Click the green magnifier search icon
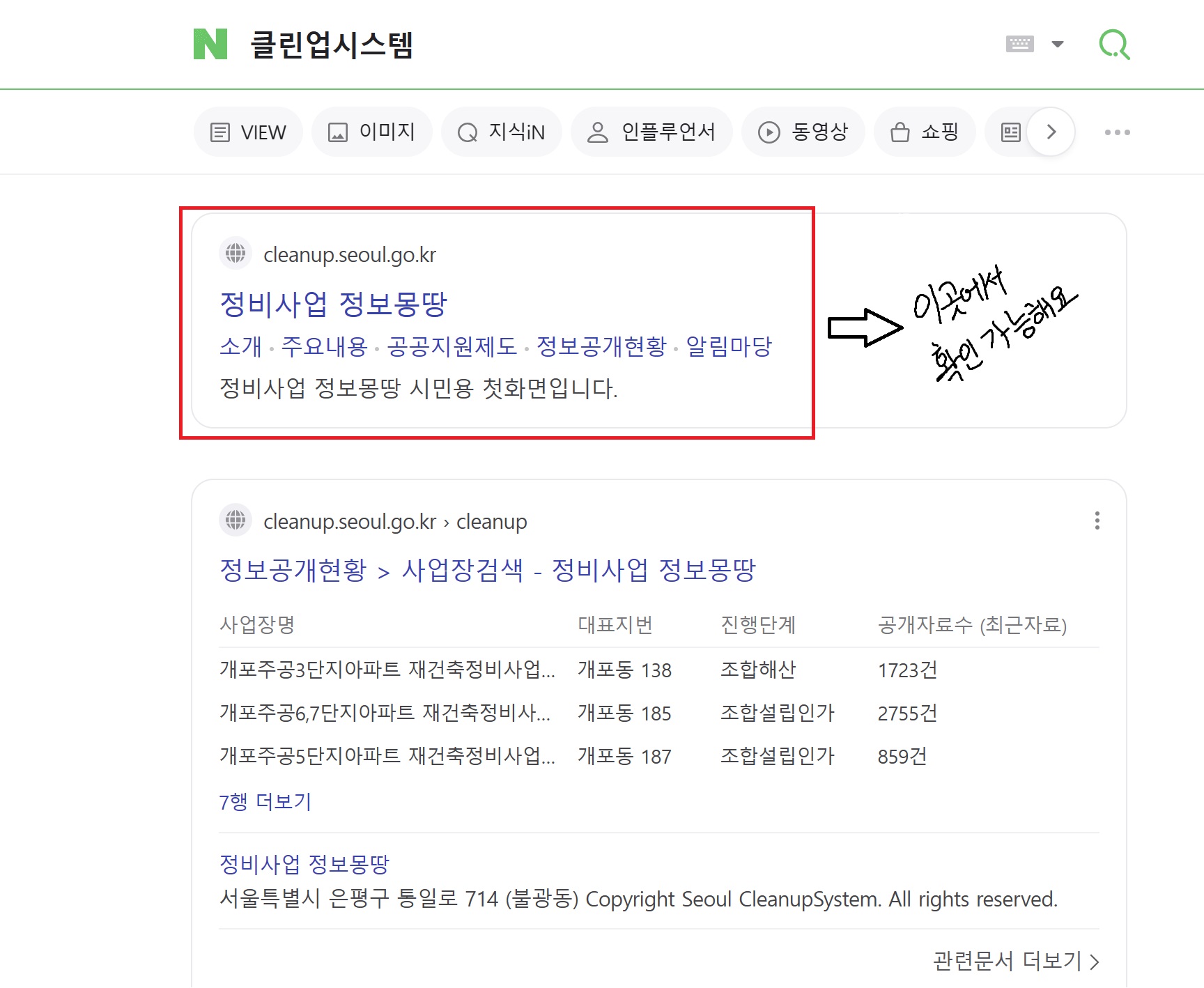 tap(1114, 45)
